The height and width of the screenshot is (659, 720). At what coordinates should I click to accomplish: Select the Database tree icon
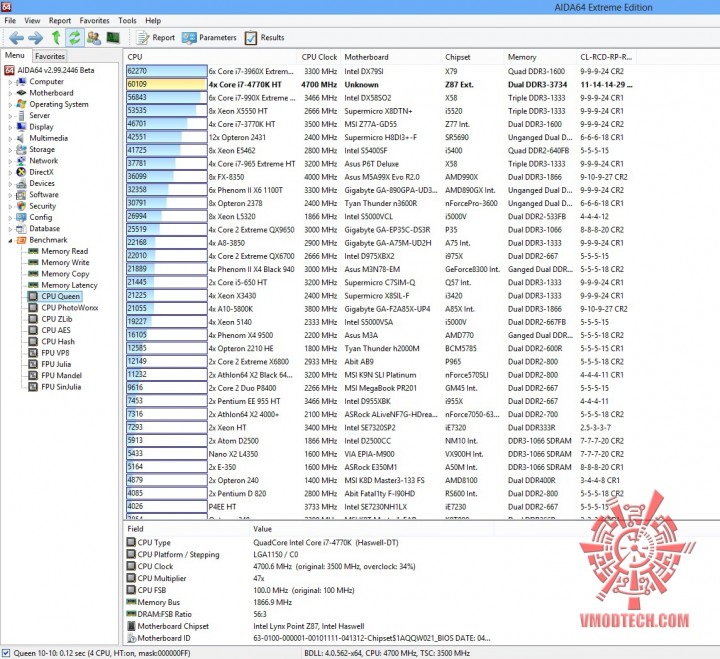coord(21,228)
